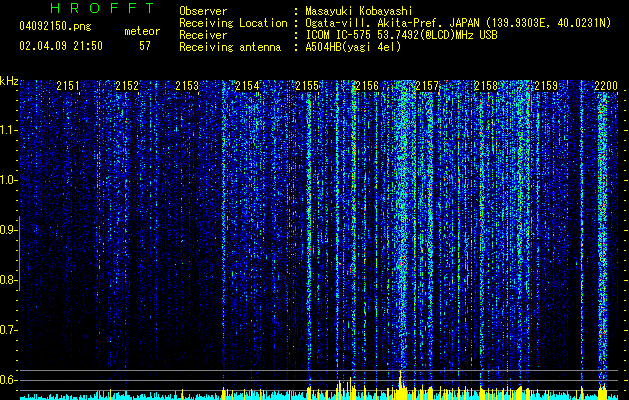Click the Ogata-vill. Akita-Pref. JAPAN location text
Image resolution: width=629 pixels, height=400 pixels.
(x=458, y=23)
